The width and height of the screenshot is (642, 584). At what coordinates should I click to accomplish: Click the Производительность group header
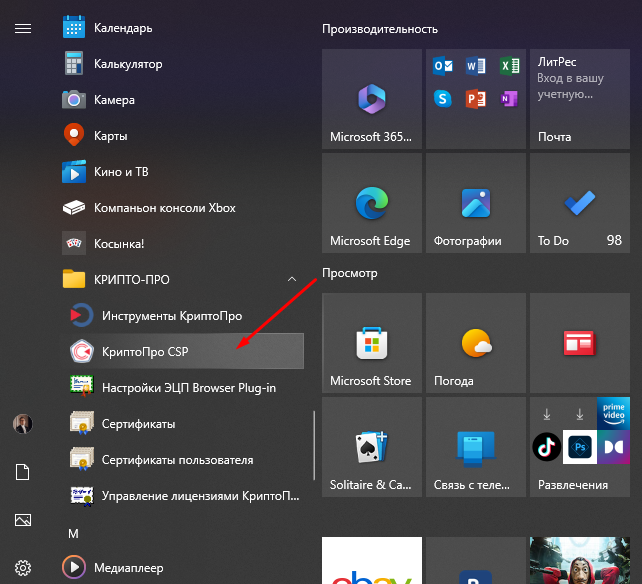[x=380, y=29]
